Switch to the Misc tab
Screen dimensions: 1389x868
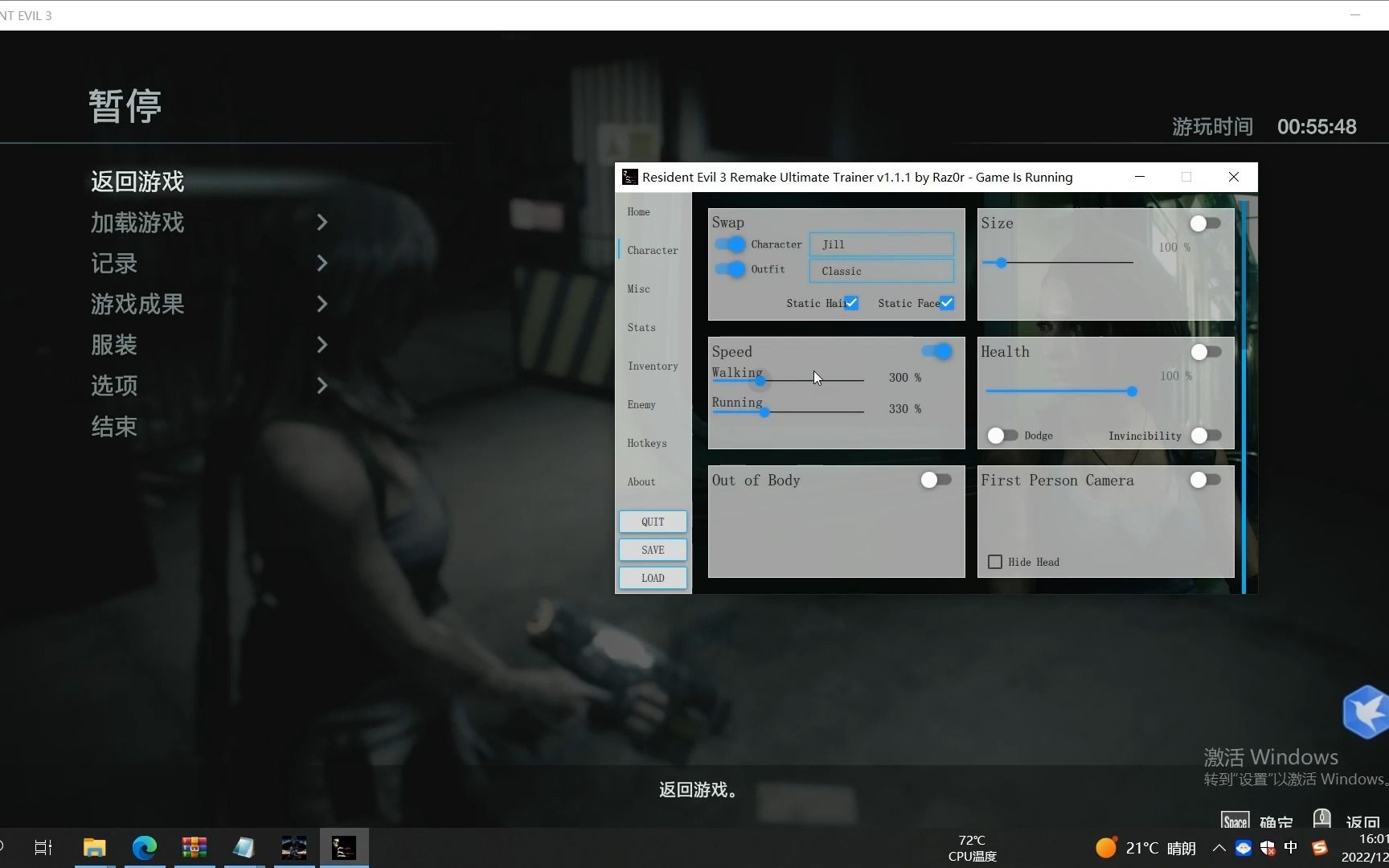pyautogui.click(x=639, y=289)
